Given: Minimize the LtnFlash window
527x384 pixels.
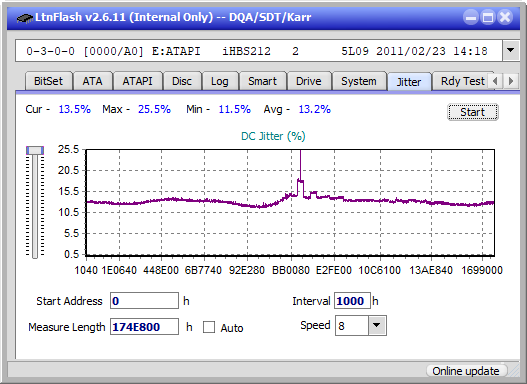Looking at the screenshot, I should point(471,17).
